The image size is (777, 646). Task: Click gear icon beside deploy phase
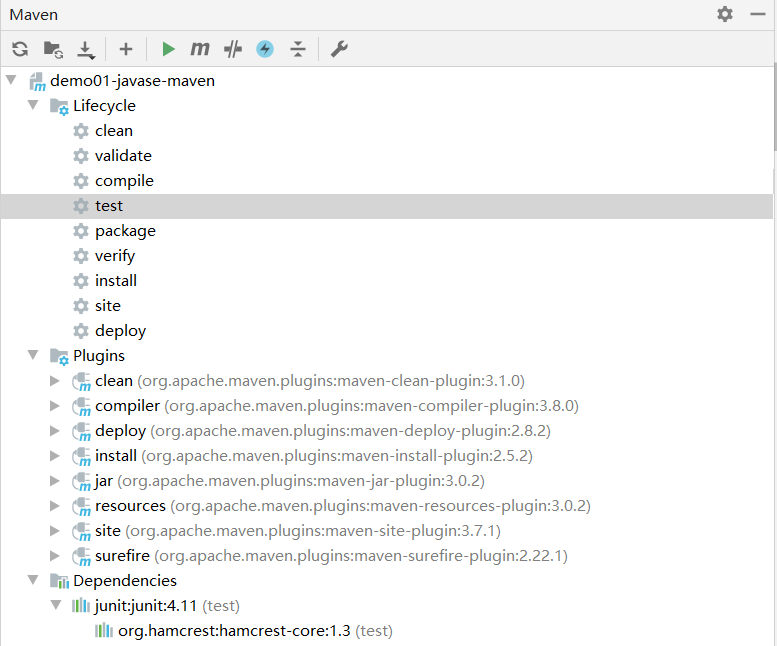click(81, 330)
